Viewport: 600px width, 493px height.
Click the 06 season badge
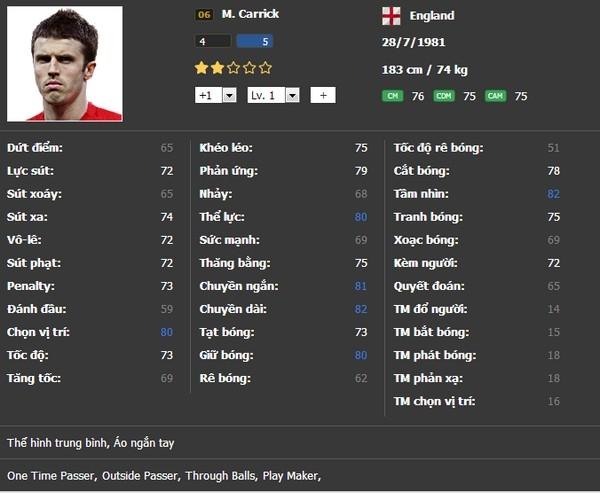(x=203, y=14)
